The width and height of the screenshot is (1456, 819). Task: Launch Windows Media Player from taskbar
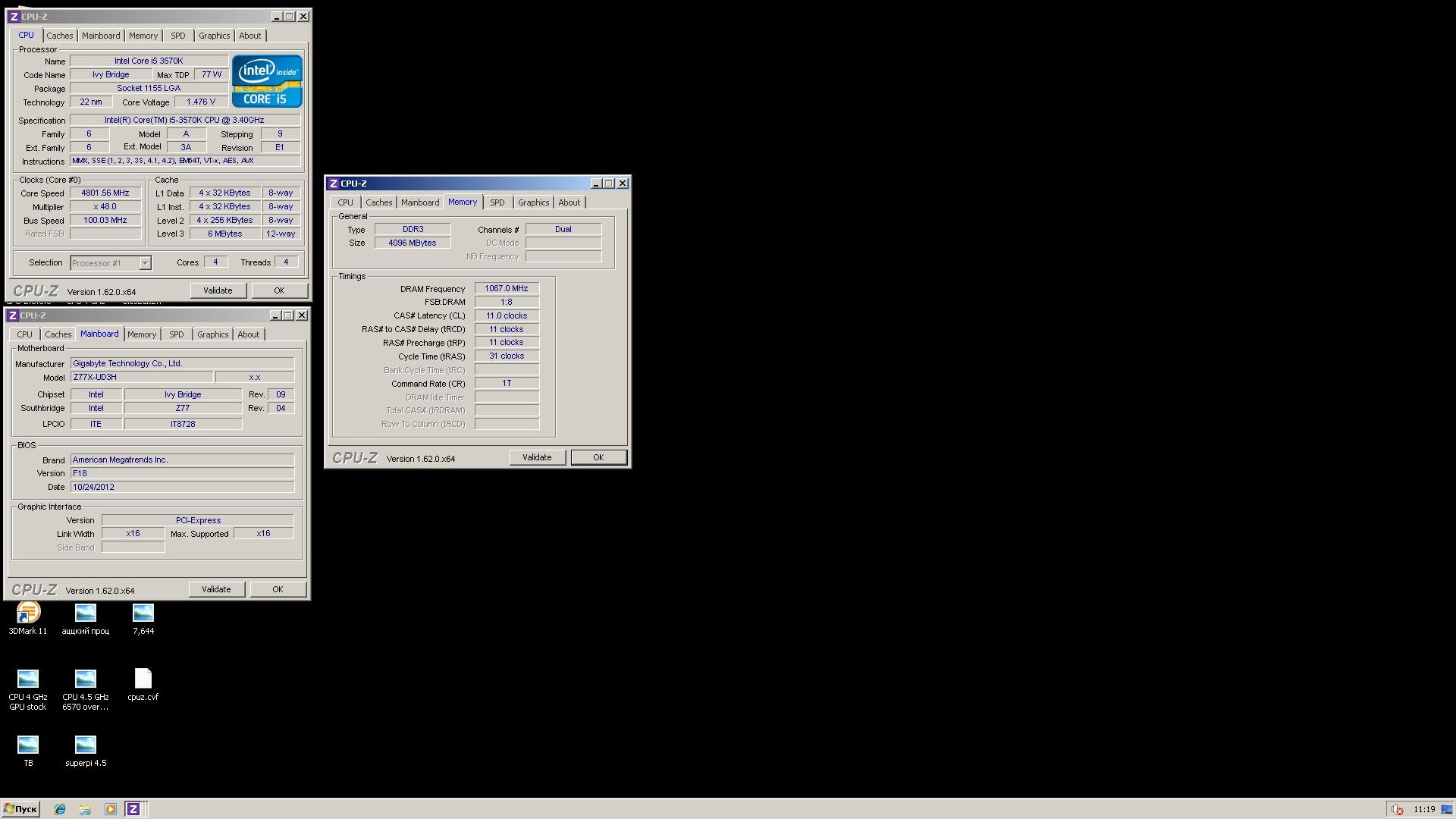110,809
